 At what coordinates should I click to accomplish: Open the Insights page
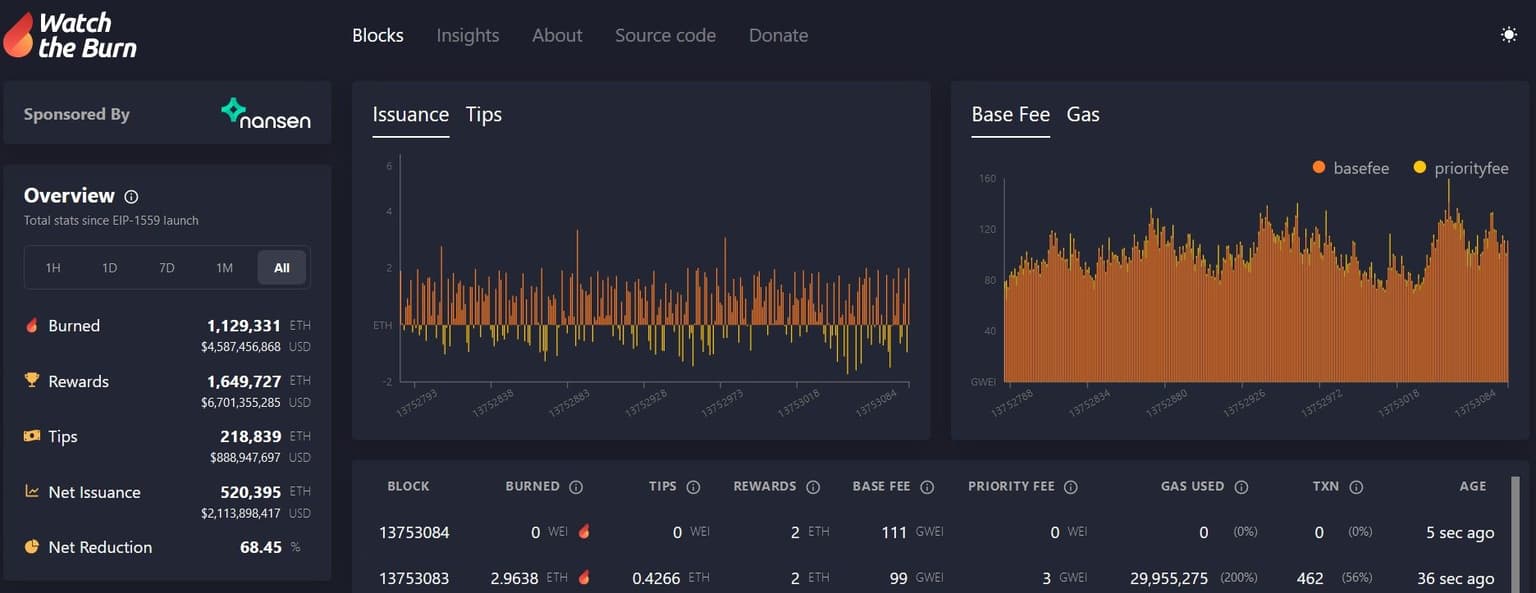point(467,35)
